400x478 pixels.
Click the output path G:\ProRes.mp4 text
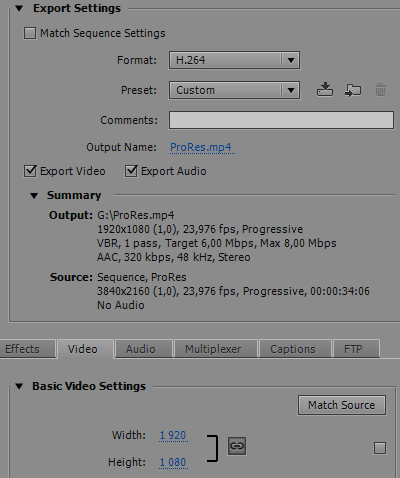click(x=136, y=215)
